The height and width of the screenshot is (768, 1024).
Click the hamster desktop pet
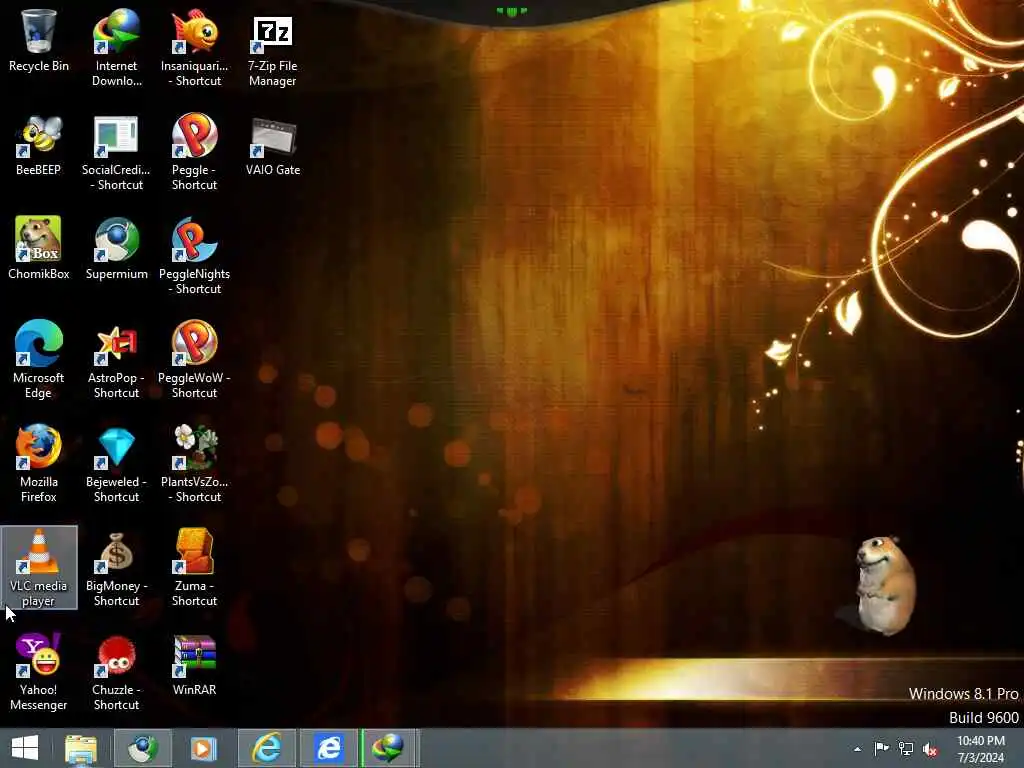[x=884, y=585]
